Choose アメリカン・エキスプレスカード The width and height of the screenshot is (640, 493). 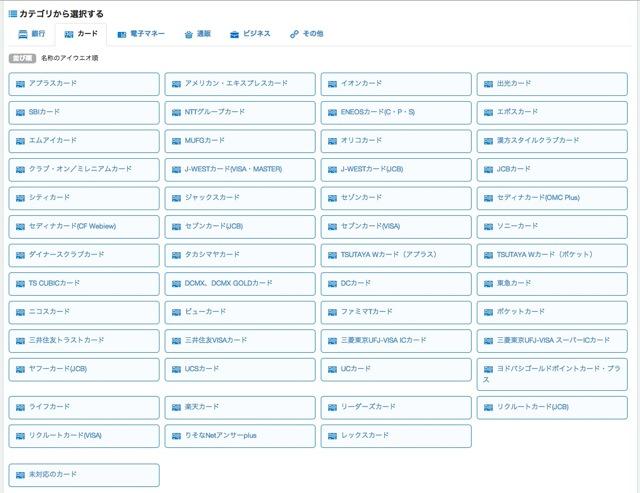tap(238, 84)
